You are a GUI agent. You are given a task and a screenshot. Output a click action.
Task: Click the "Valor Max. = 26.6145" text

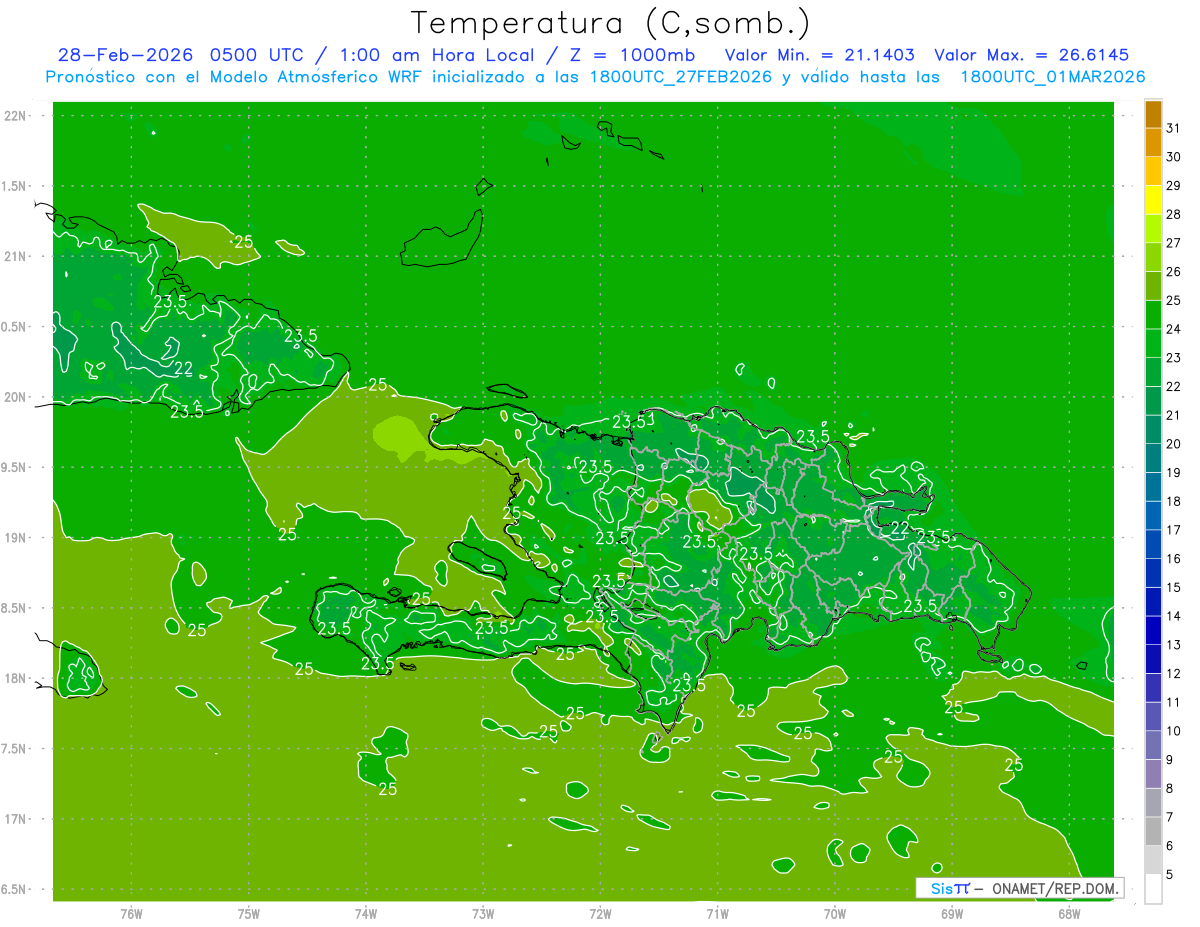tap(1032, 55)
